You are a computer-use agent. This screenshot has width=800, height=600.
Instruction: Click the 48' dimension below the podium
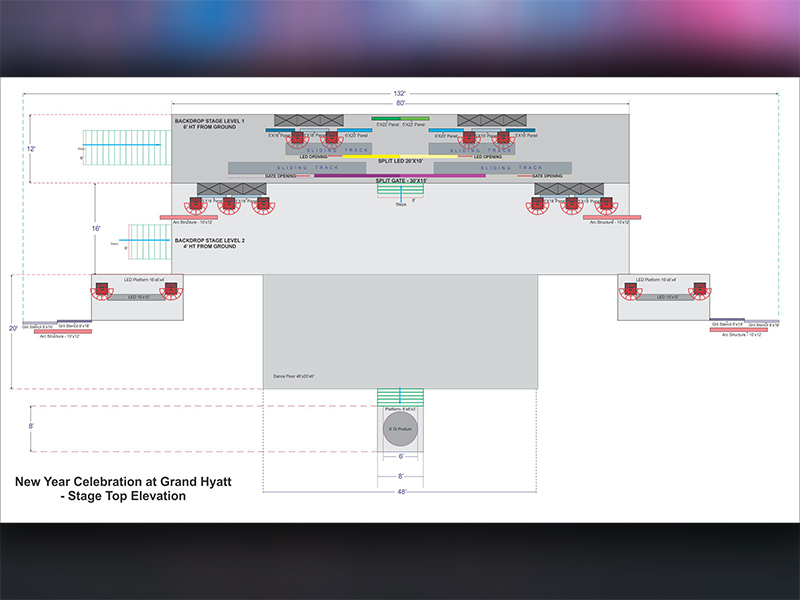[400, 492]
